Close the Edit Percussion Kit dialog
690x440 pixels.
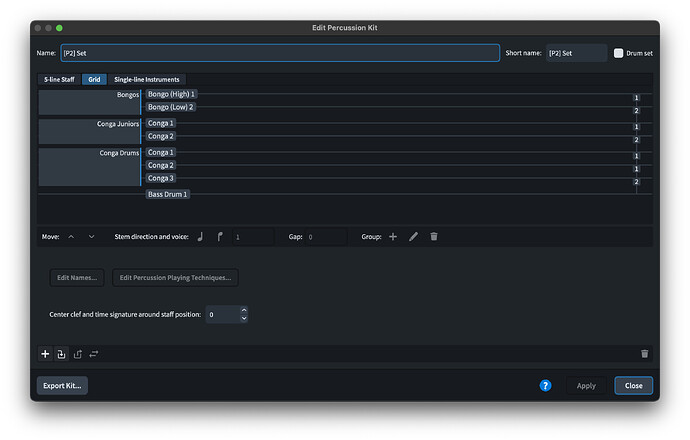click(633, 385)
